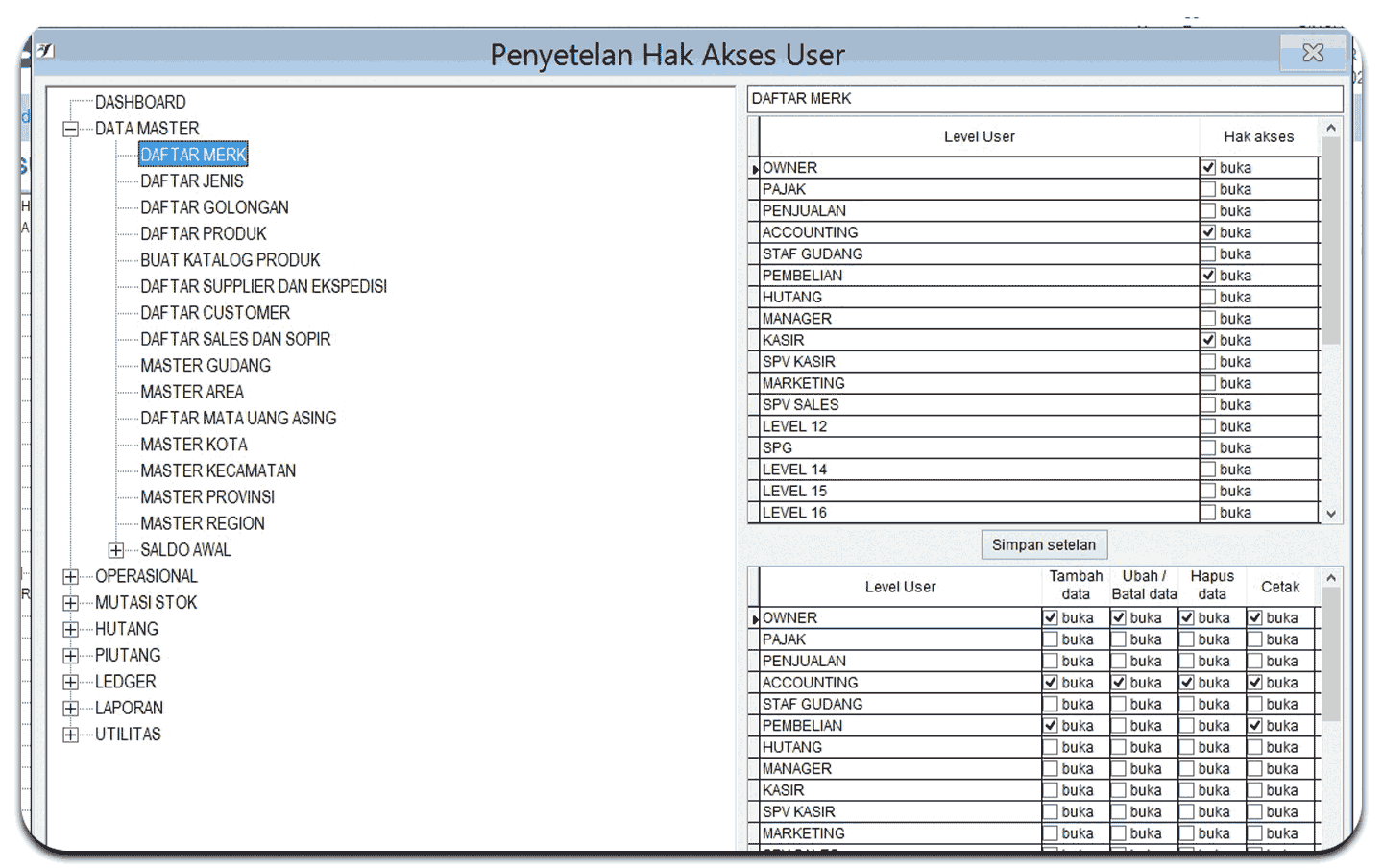This screenshot has height=868, width=1383.
Task: Expand the MUTASI STOK node
Action: 70,603
